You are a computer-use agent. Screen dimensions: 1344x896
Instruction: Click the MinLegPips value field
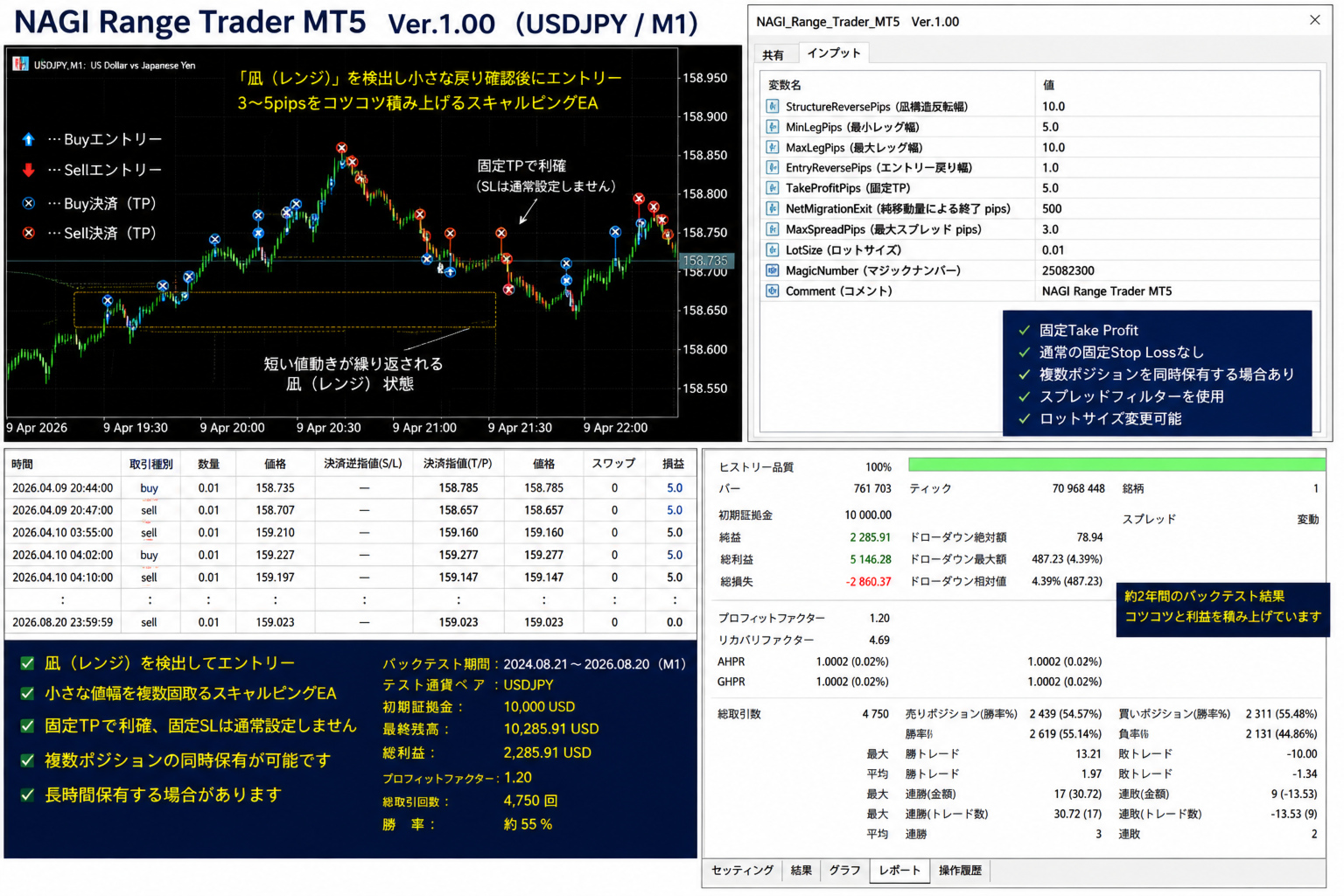tap(1178, 127)
